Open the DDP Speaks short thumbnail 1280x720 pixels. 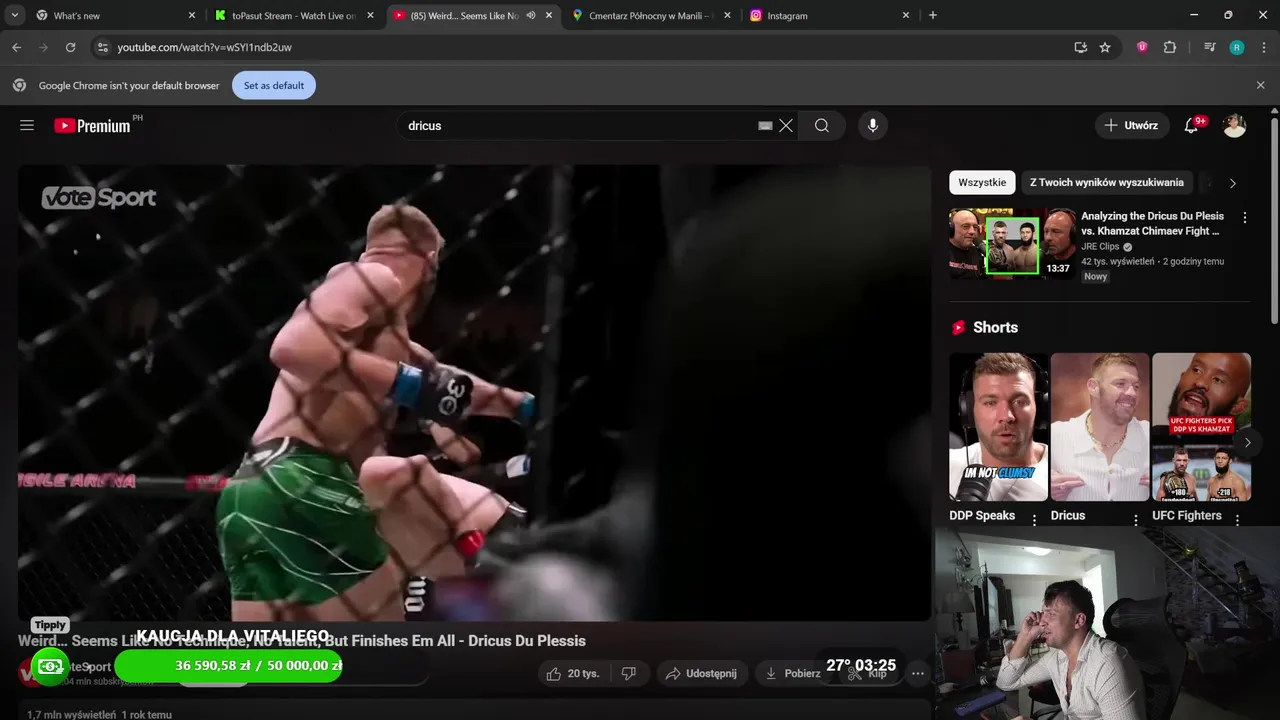pyautogui.click(x=998, y=427)
